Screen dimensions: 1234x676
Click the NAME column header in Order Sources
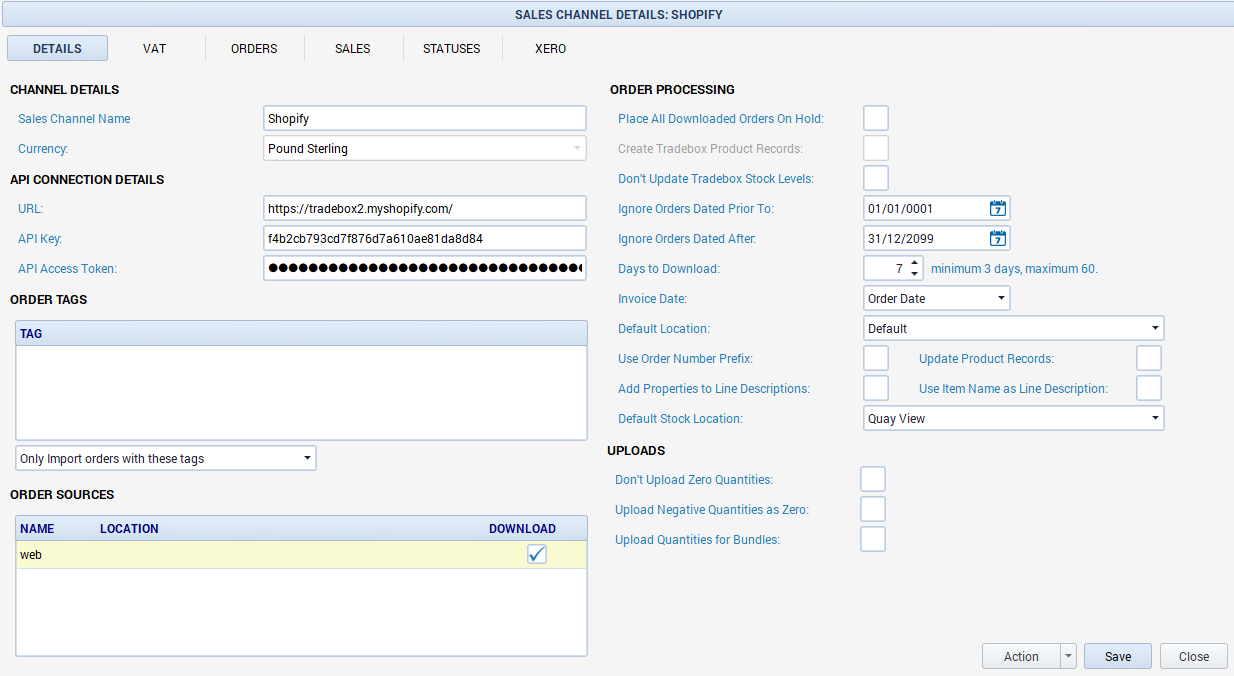coord(57,528)
